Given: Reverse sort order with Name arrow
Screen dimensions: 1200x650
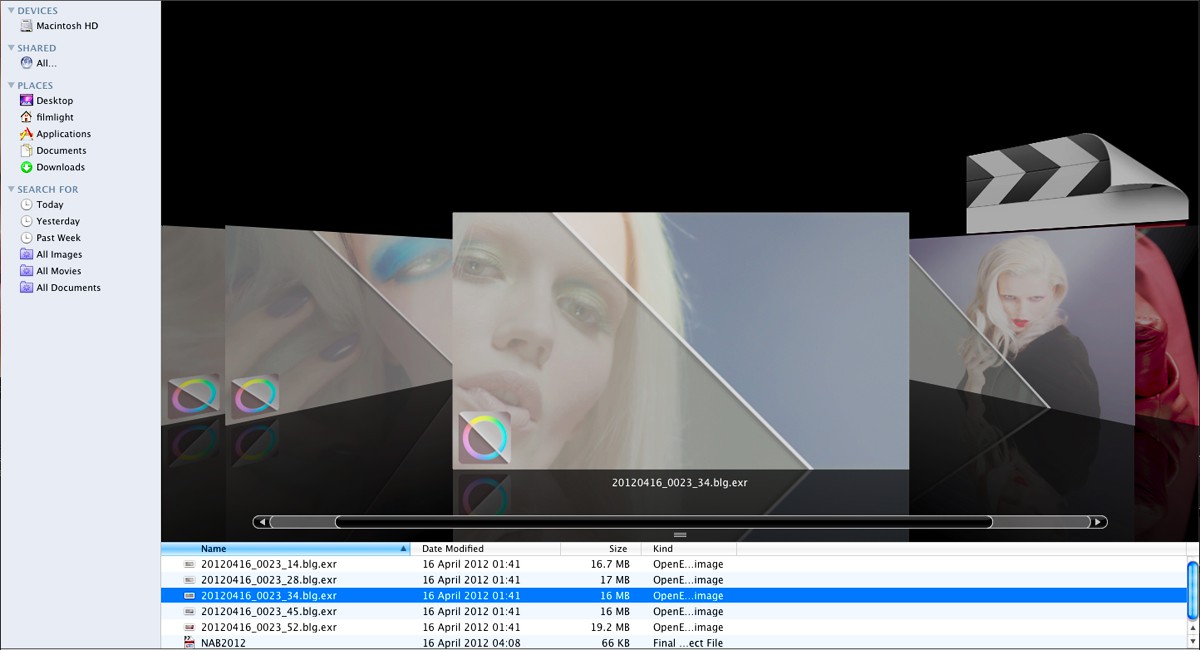Looking at the screenshot, I should (403, 549).
